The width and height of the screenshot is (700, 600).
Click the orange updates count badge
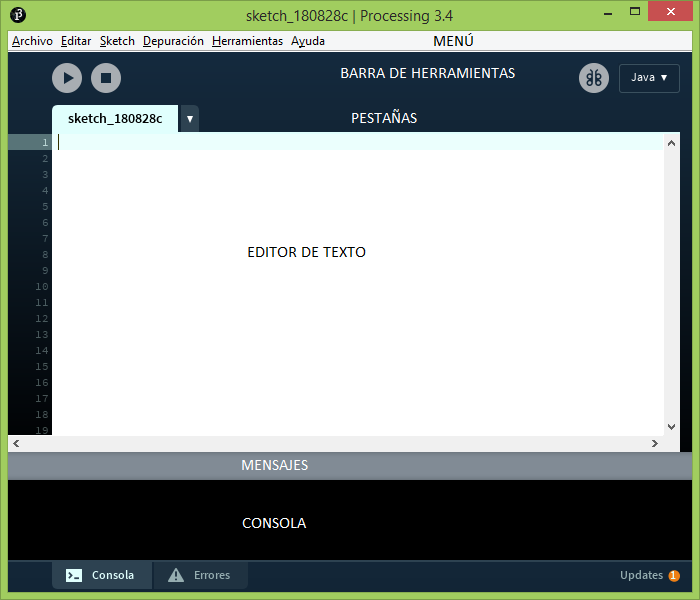674,575
